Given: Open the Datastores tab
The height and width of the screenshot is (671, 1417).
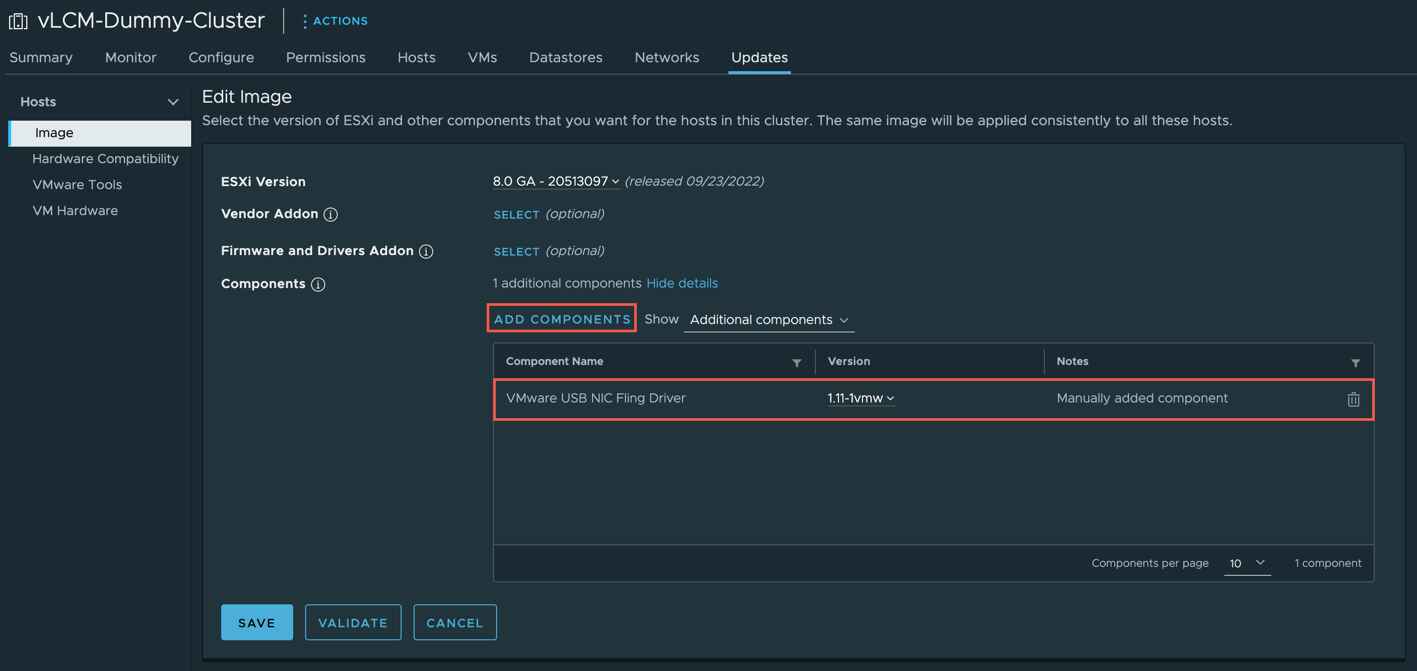Looking at the screenshot, I should point(565,57).
